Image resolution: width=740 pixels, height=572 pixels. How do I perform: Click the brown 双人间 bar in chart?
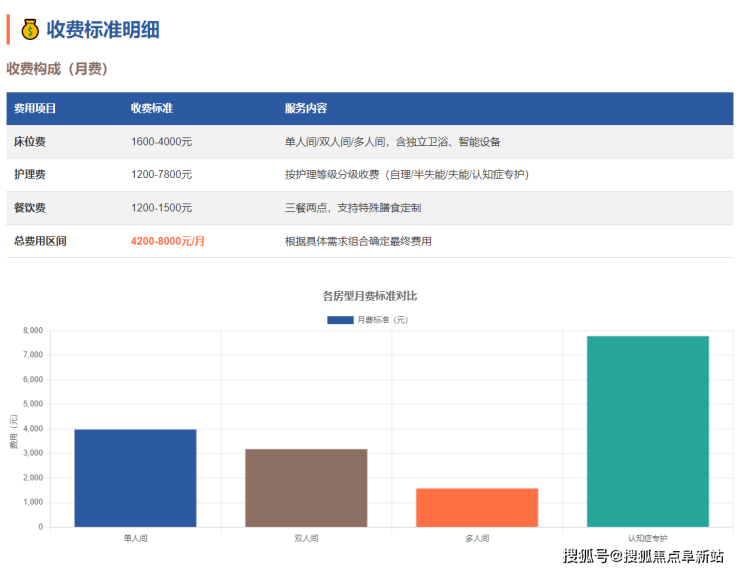click(306, 488)
